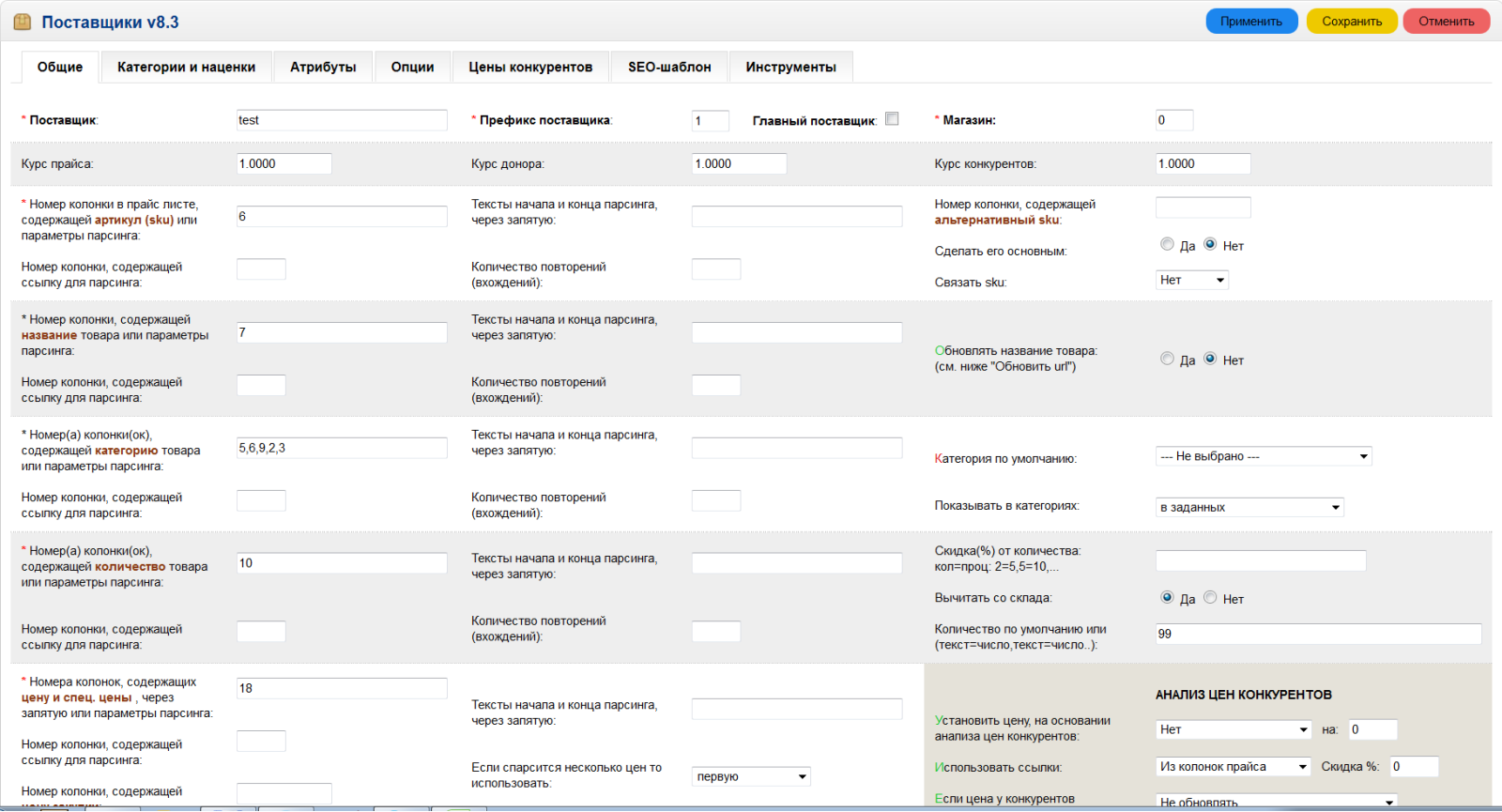
Task: Click the Курс донора field
Action: tap(740, 163)
